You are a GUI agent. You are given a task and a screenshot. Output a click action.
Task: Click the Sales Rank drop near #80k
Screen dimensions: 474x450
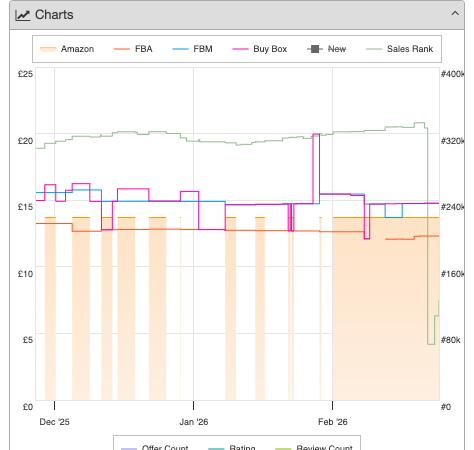[x=431, y=344]
